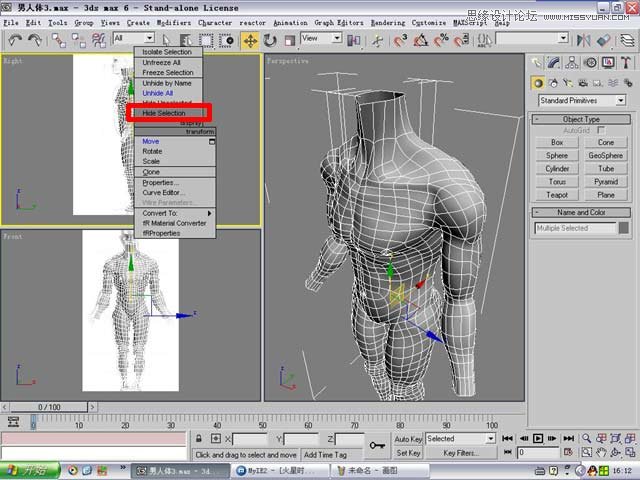640x480 pixels.
Task: Click the Pyramid primitive button
Action: tap(606, 182)
